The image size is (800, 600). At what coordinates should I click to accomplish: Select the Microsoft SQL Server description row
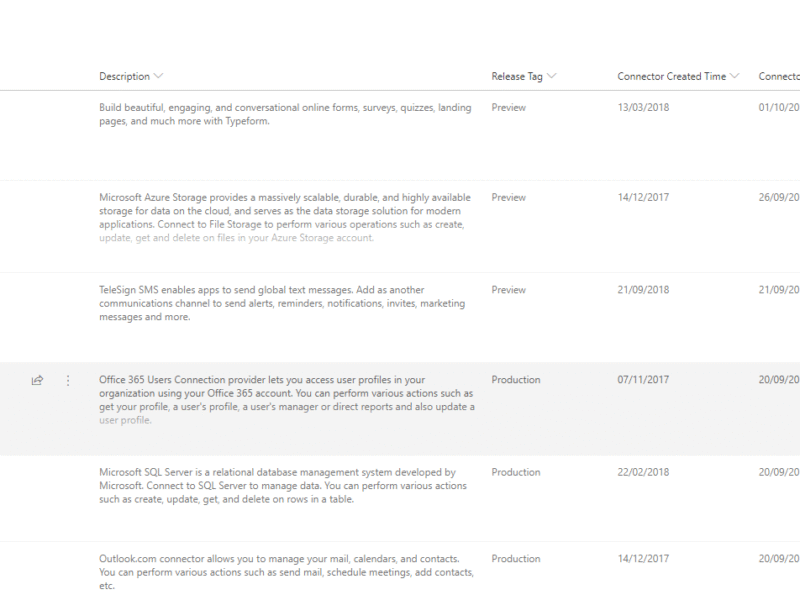point(283,486)
